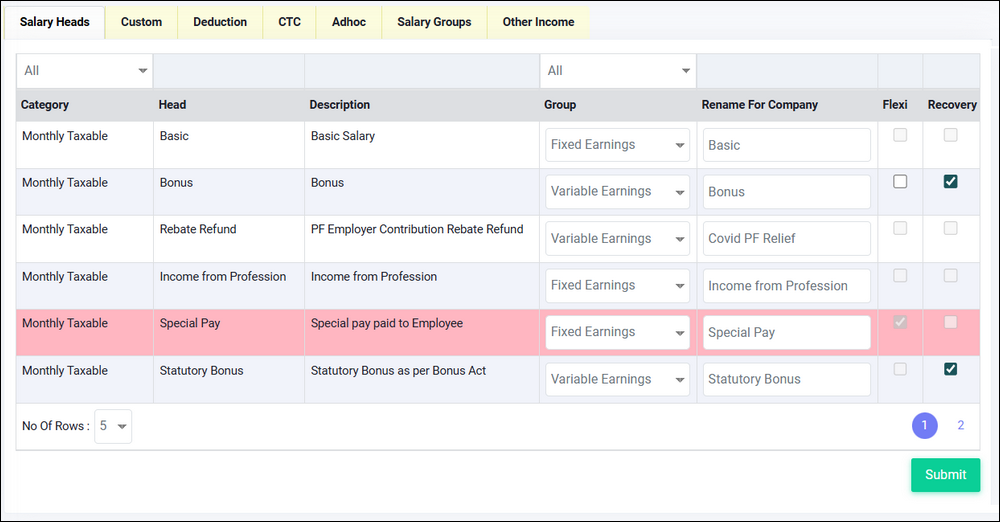Image resolution: width=1000 pixels, height=522 pixels.
Task: Click the page 1 pagination button
Action: pos(924,425)
